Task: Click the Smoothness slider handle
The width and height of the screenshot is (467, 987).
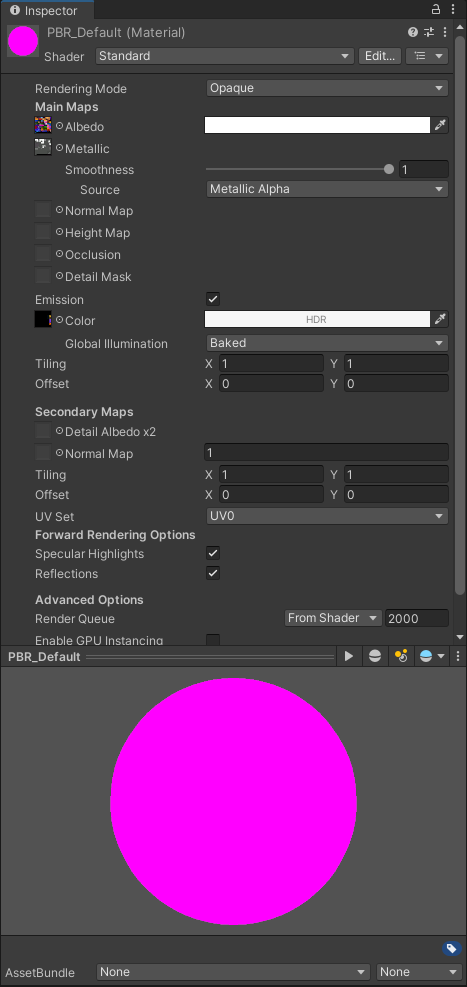Action: pyautogui.click(x=389, y=169)
